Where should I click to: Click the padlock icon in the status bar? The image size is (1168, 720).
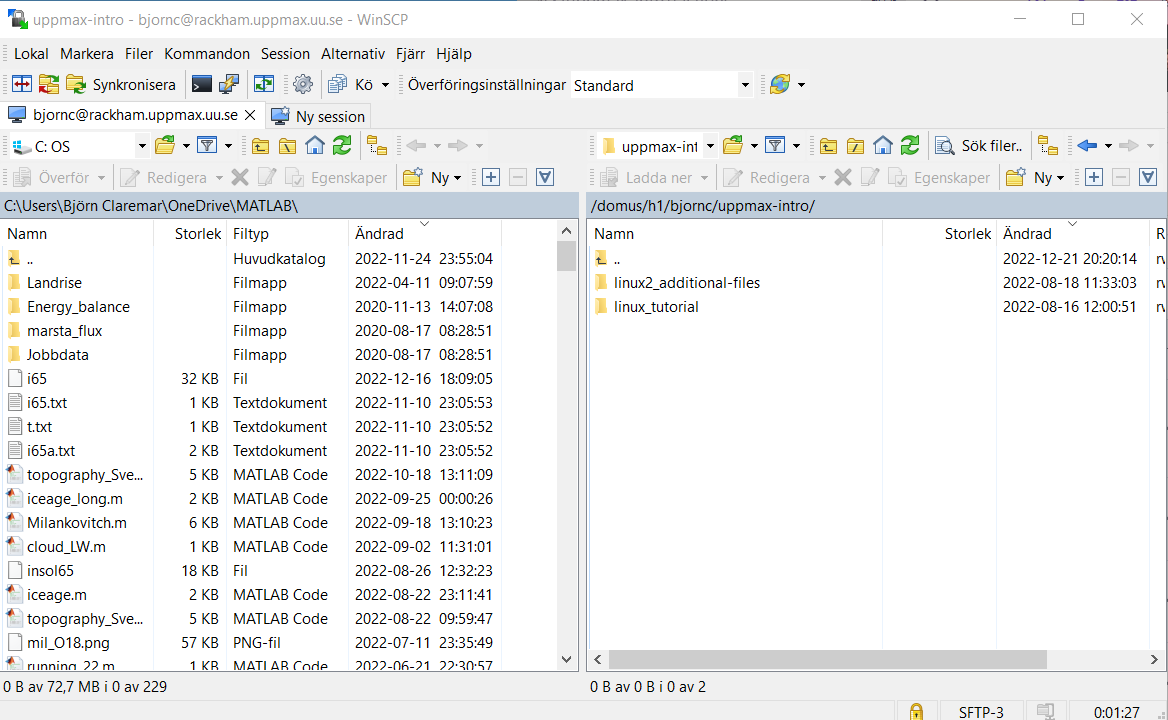[916, 711]
